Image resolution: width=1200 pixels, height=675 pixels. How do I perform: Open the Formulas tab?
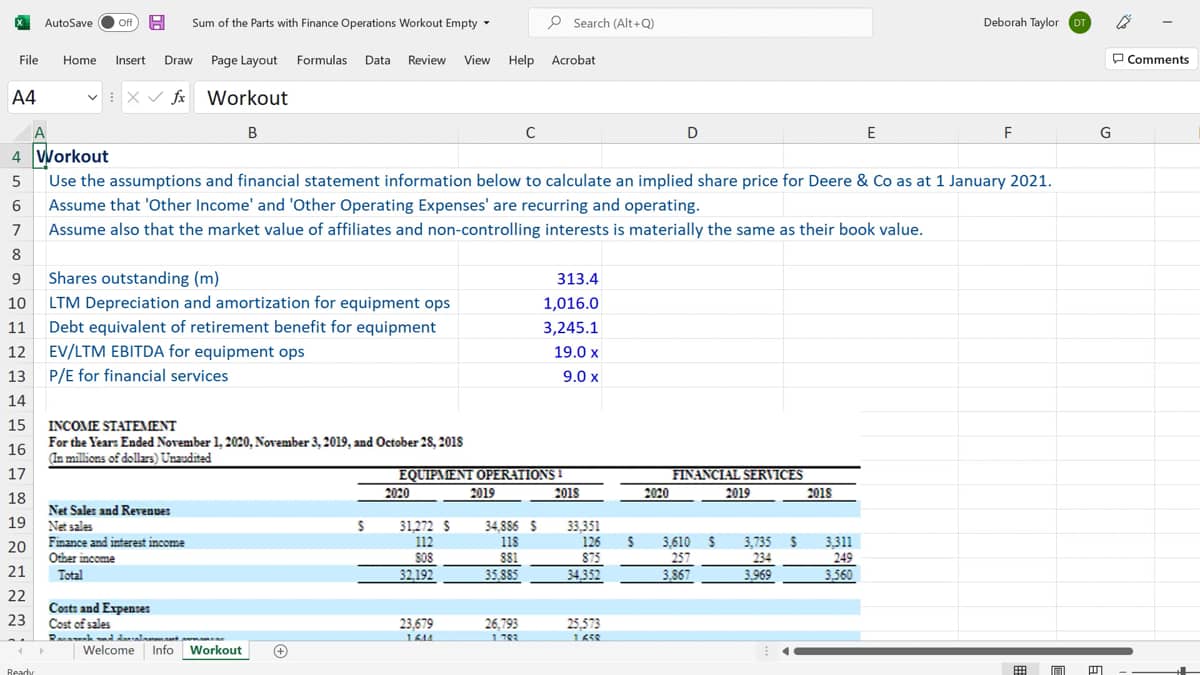(x=322, y=60)
